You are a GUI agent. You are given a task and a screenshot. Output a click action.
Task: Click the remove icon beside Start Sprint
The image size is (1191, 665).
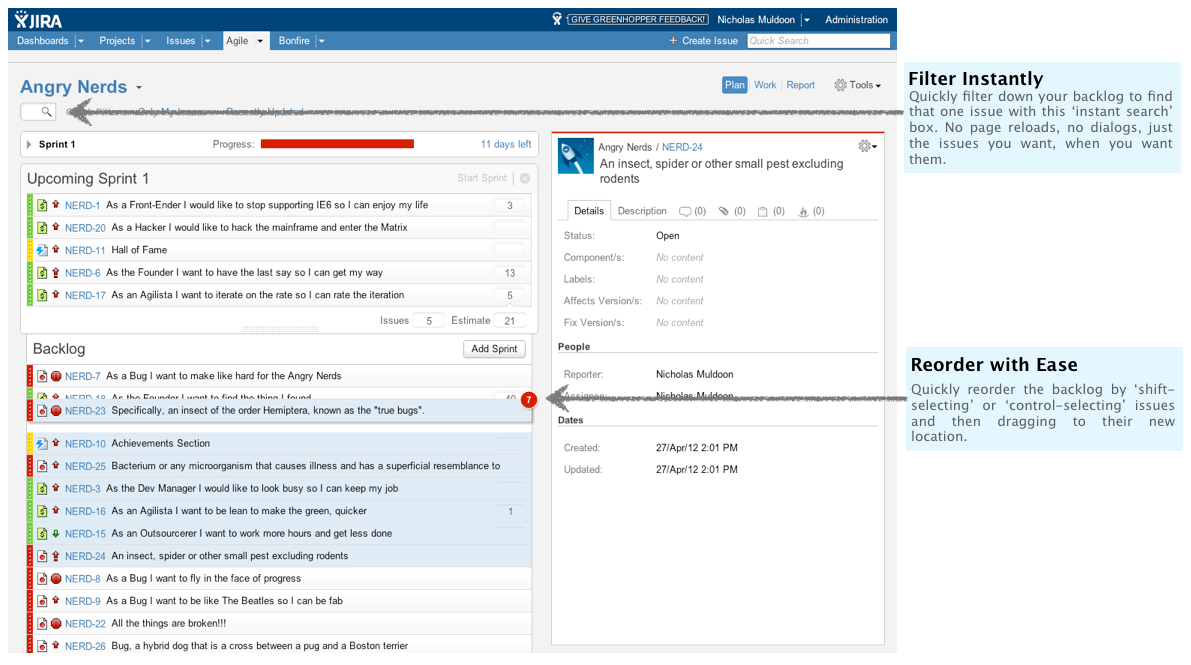point(525,178)
